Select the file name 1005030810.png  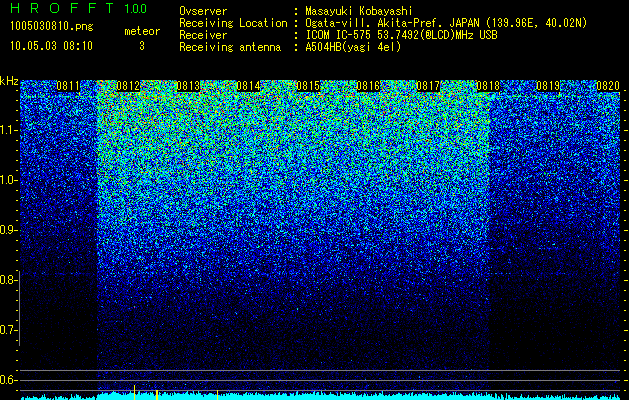pyautogui.click(x=52, y=27)
